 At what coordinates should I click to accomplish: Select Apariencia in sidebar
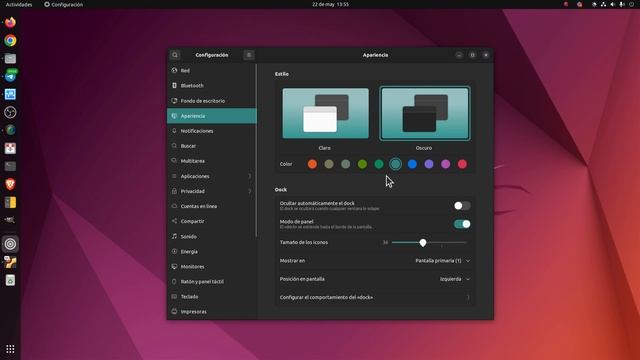tap(211, 116)
